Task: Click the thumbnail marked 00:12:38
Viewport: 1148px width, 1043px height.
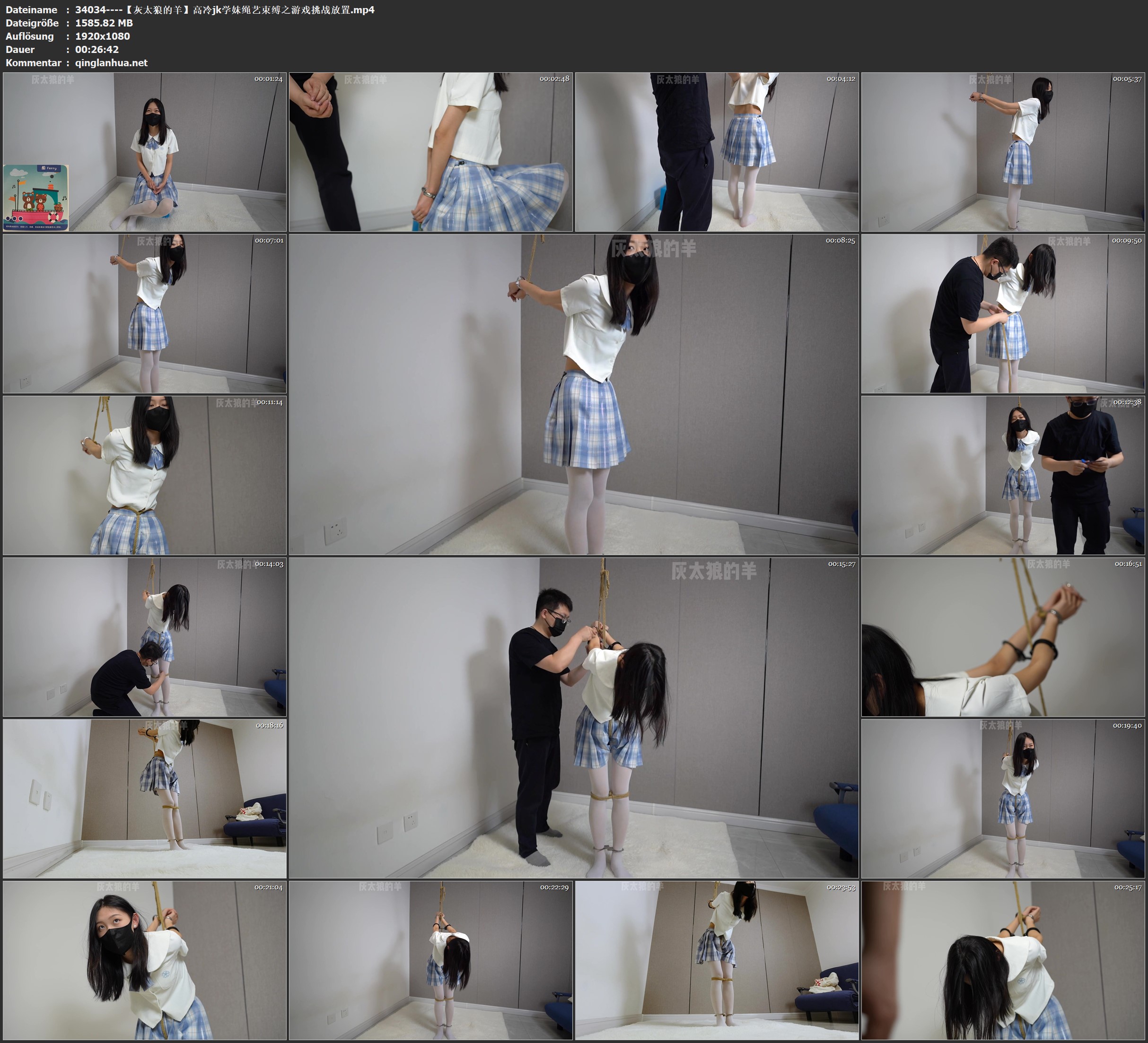Action: pos(1002,475)
